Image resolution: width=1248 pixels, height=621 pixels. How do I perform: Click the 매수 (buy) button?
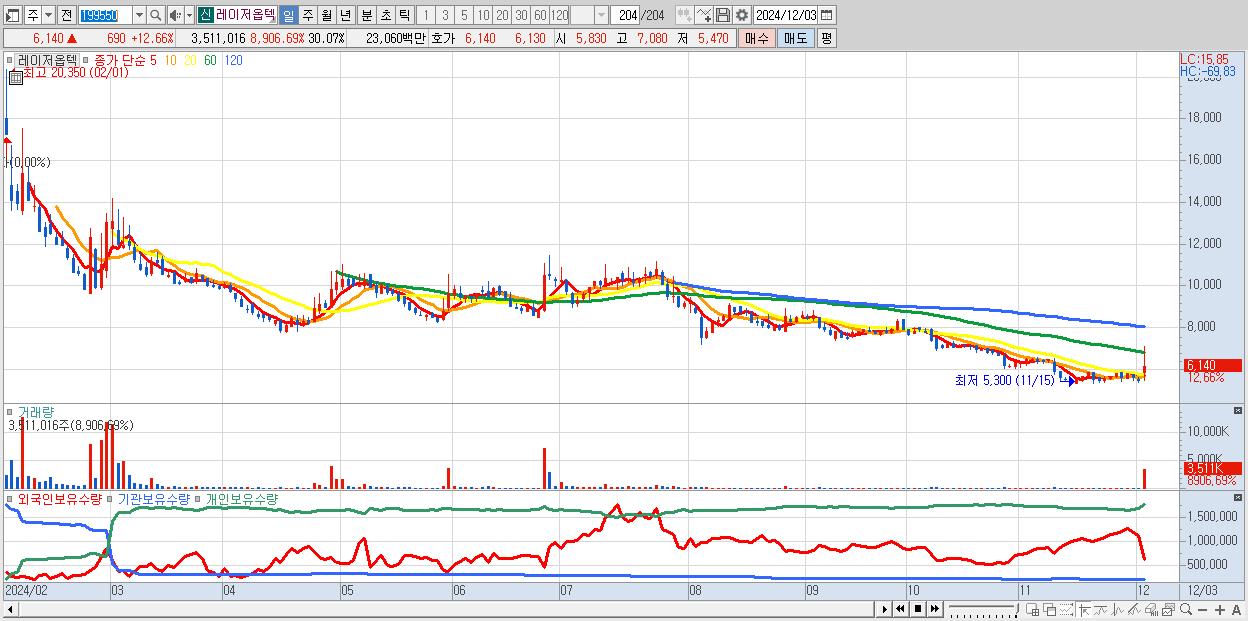tap(757, 38)
